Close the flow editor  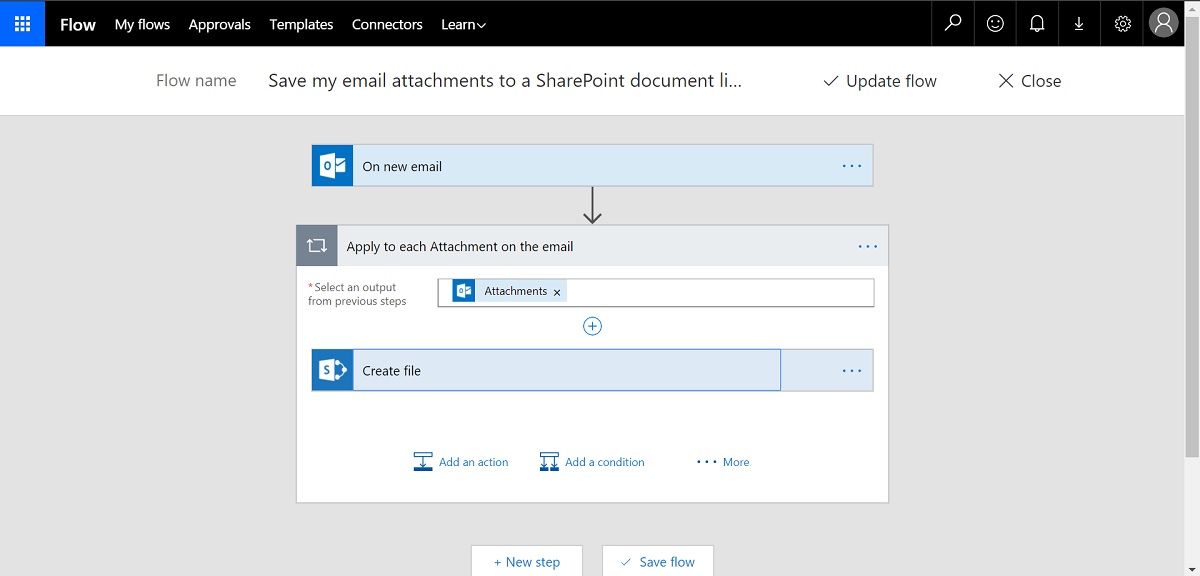point(1030,81)
